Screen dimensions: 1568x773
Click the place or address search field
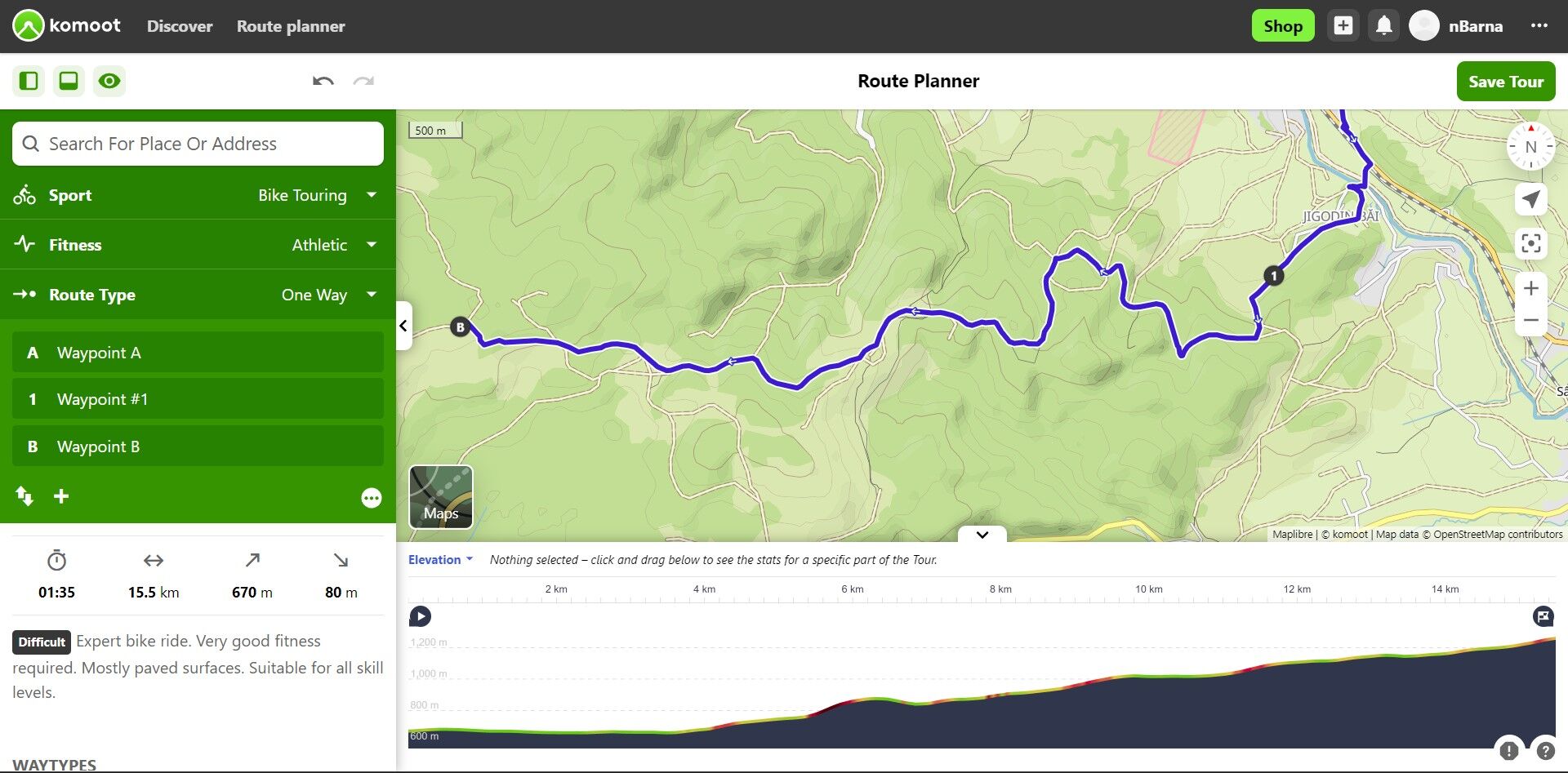198,144
